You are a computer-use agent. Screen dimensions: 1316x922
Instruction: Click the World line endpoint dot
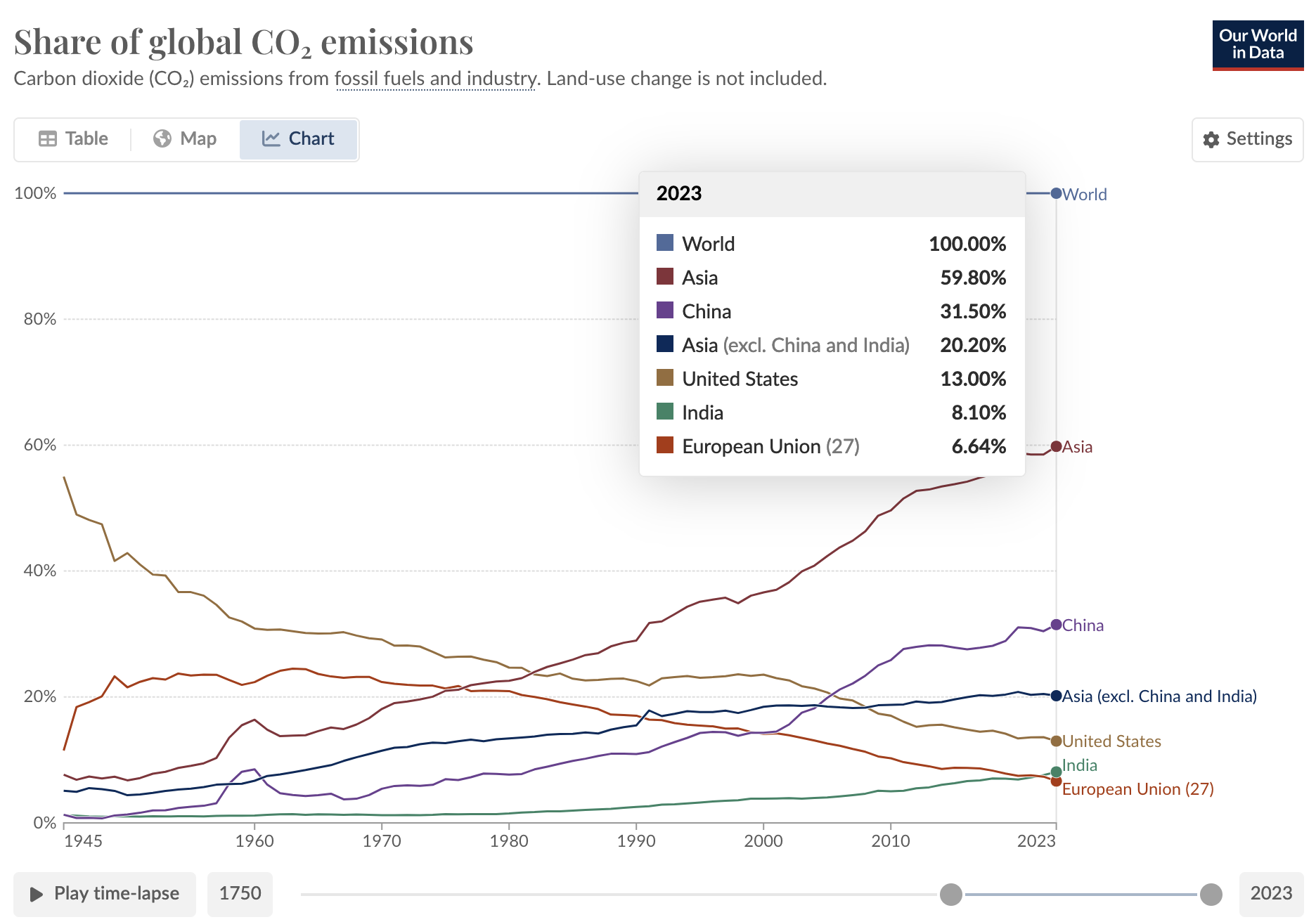pyautogui.click(x=1056, y=193)
